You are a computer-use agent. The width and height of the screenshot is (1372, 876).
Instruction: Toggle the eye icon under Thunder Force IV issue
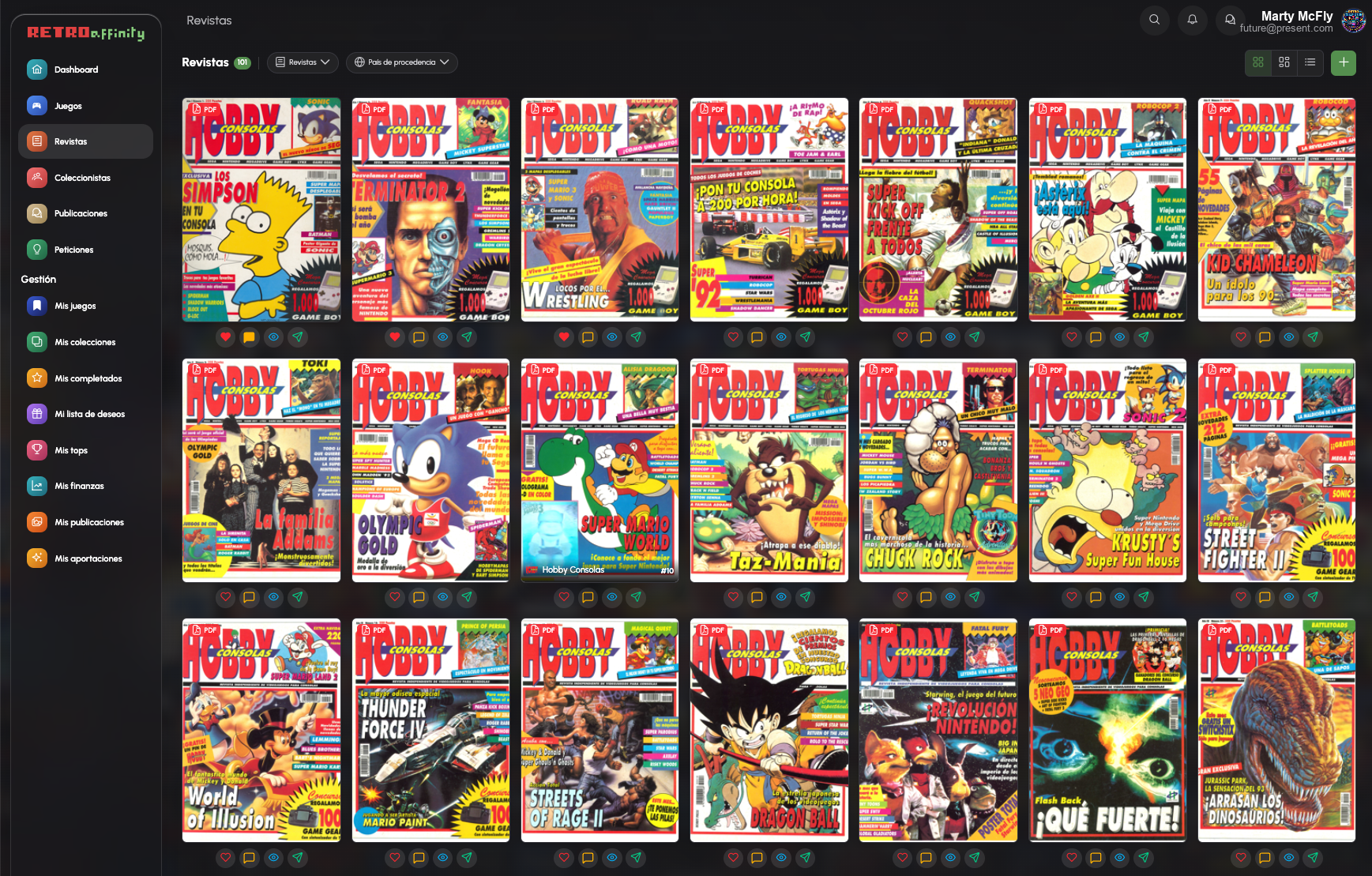click(x=443, y=857)
